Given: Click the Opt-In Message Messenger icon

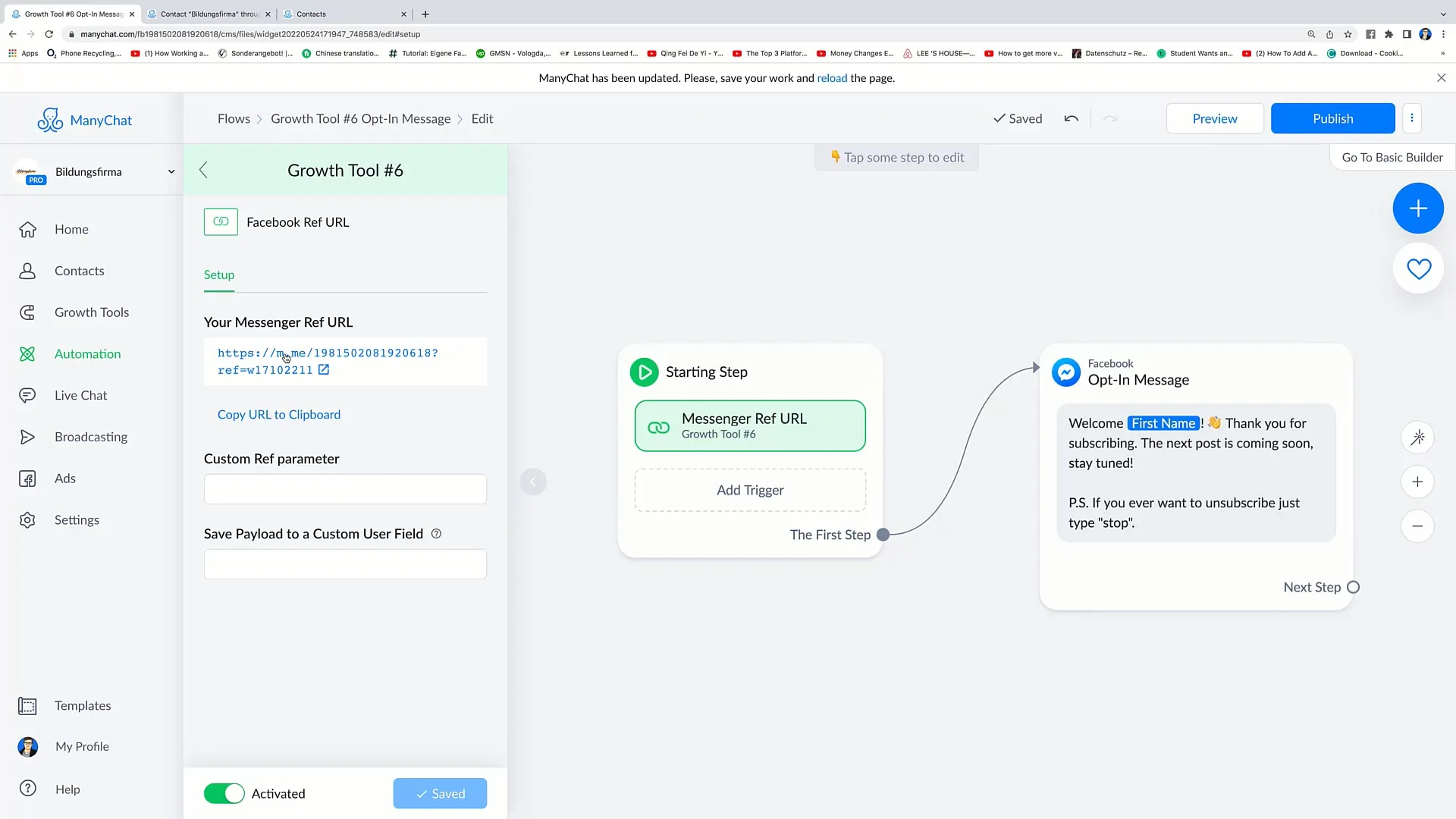Looking at the screenshot, I should [1065, 372].
